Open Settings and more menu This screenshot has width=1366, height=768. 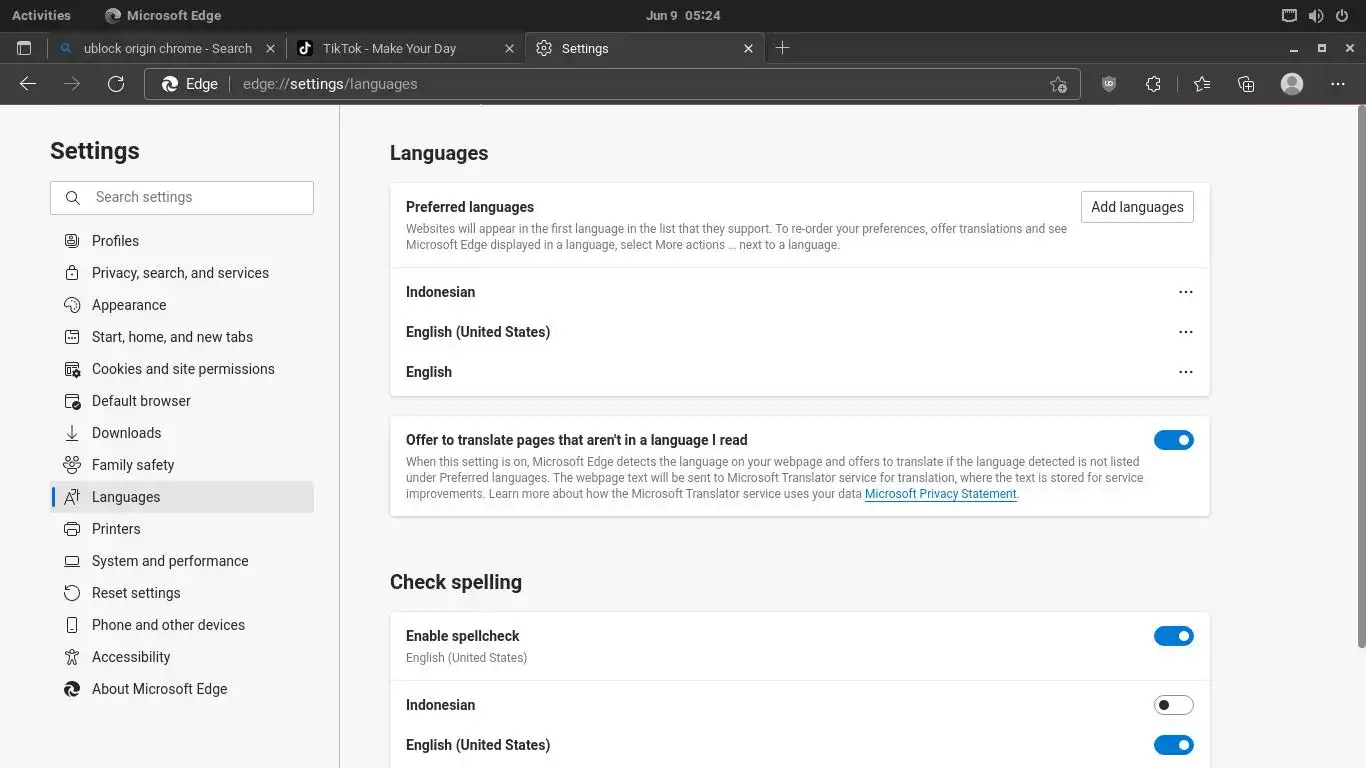[x=1338, y=84]
